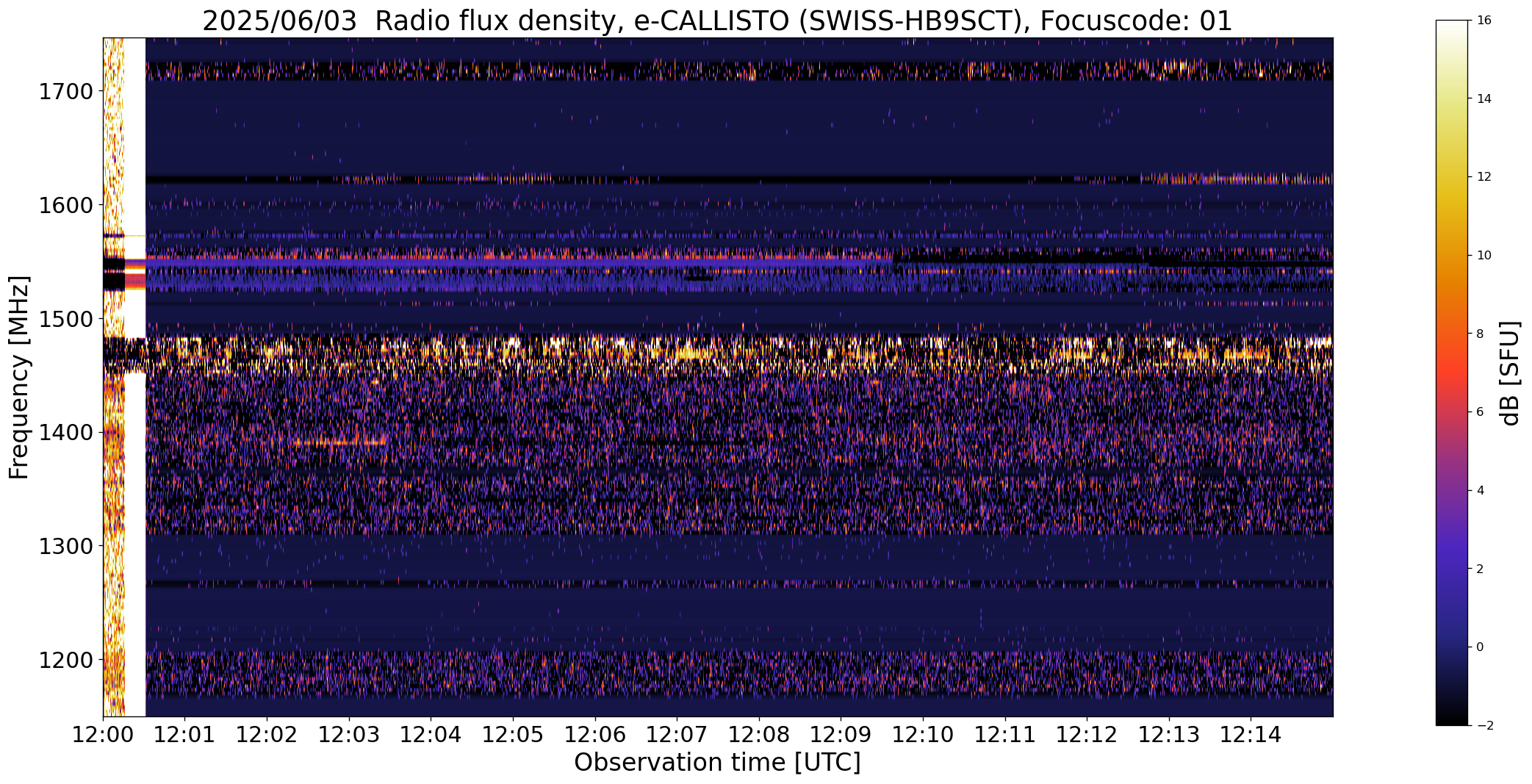
Task: Click the 12:07 time tick label
Action: 677,734
